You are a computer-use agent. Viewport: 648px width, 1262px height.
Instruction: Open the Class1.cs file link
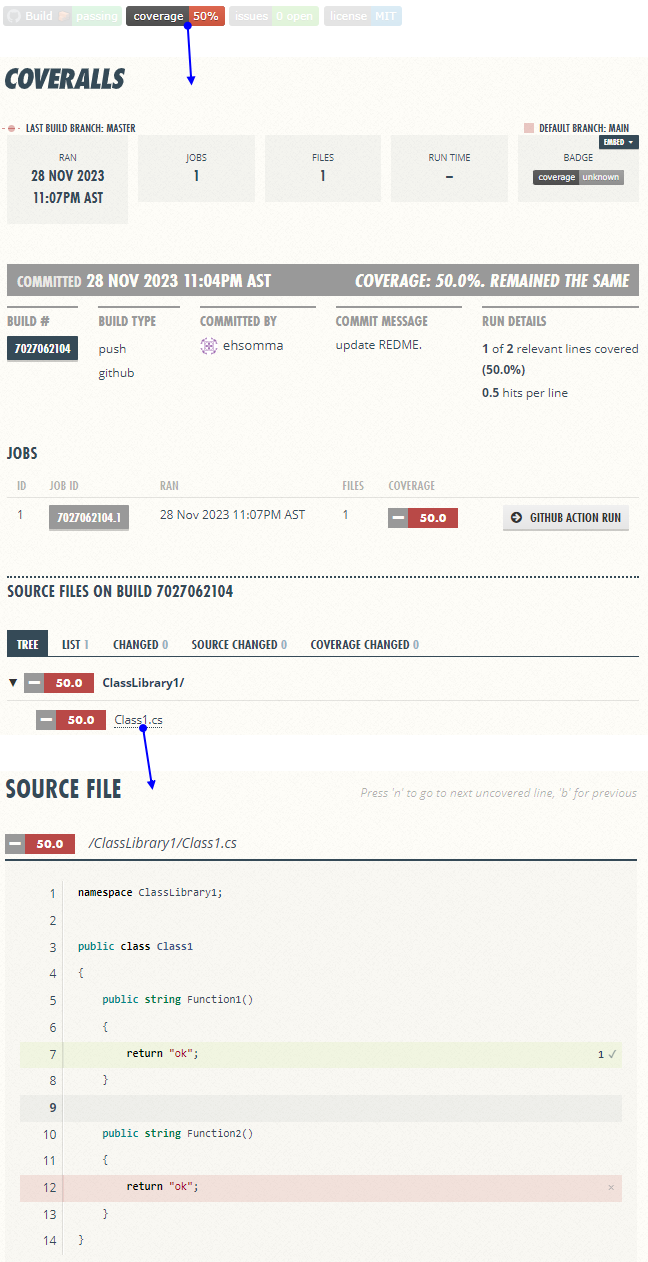pos(138,719)
